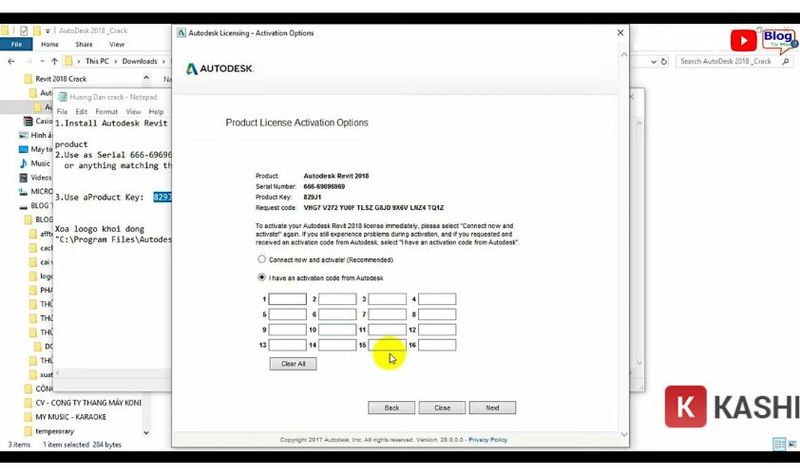Click activation code field 12

click(437, 330)
